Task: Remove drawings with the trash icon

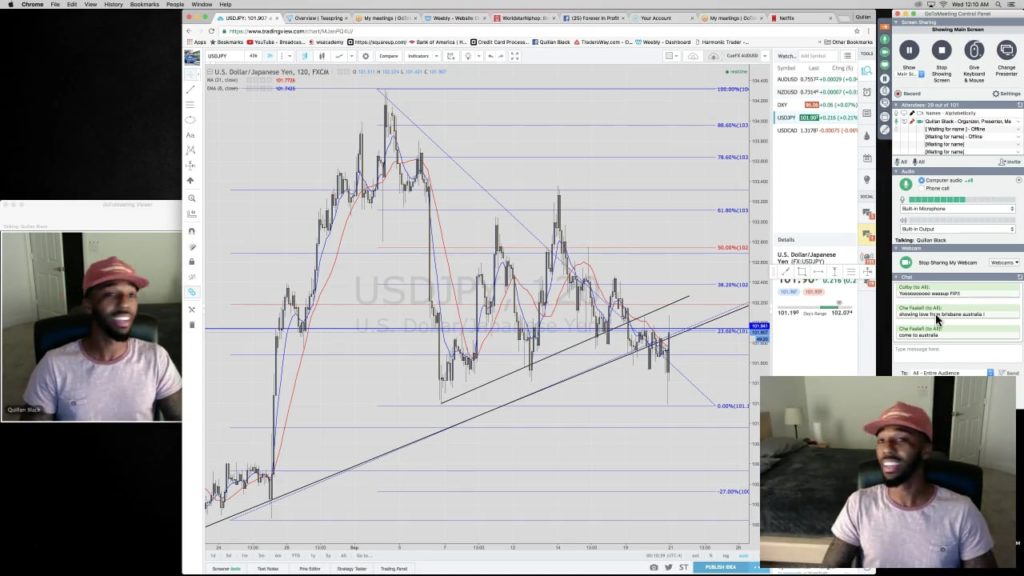Action: tap(191, 325)
